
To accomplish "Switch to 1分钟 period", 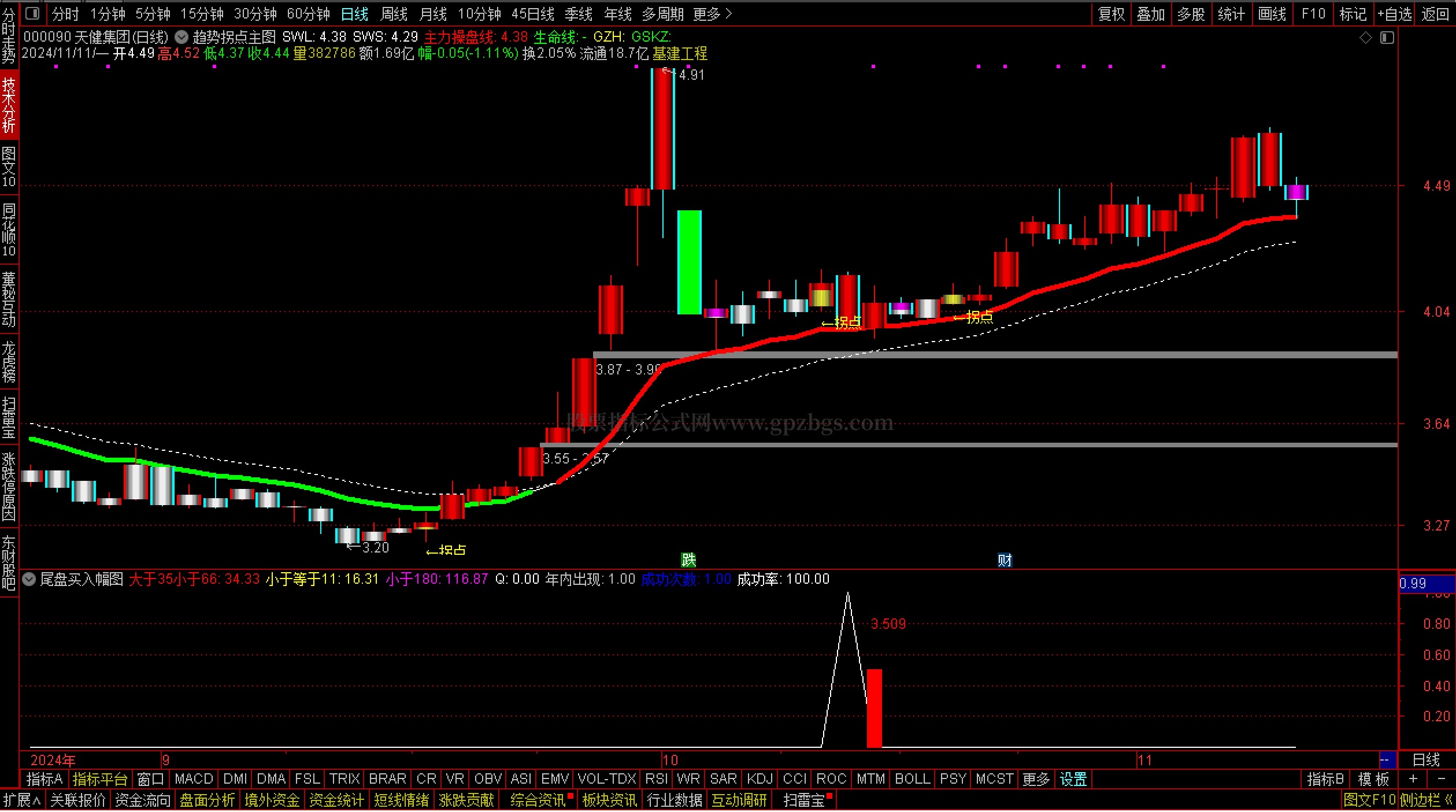I will [108, 13].
